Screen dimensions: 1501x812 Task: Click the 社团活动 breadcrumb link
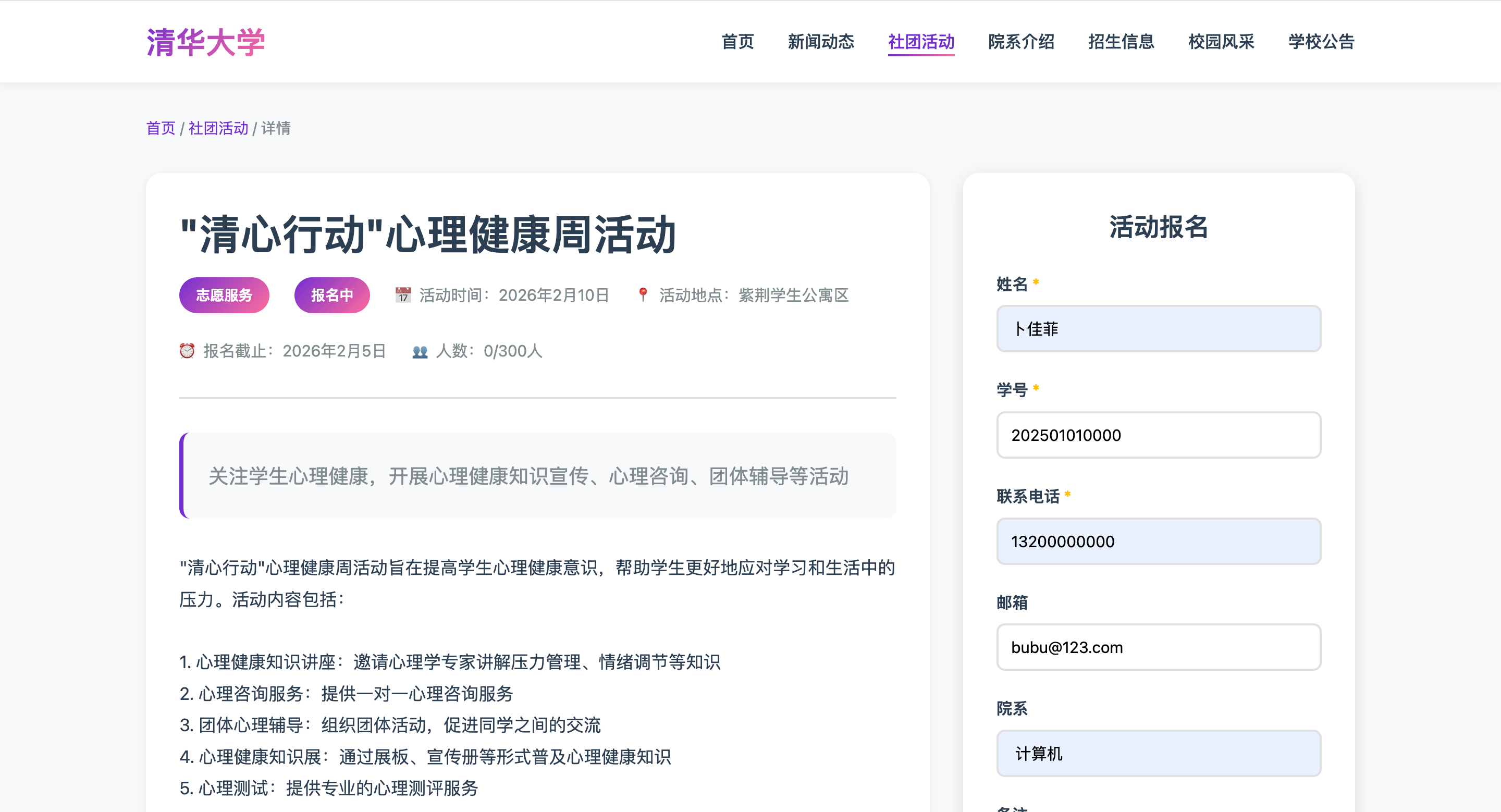pos(218,128)
